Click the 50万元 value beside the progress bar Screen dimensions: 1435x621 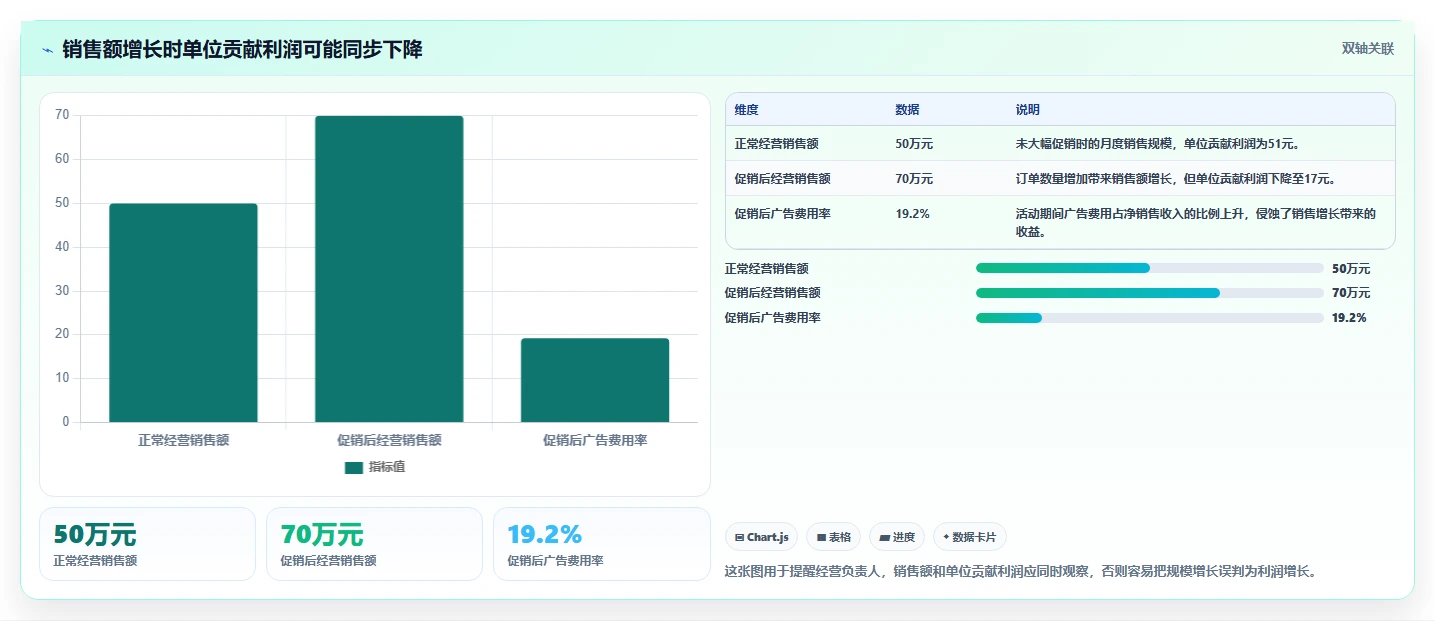[1351, 269]
